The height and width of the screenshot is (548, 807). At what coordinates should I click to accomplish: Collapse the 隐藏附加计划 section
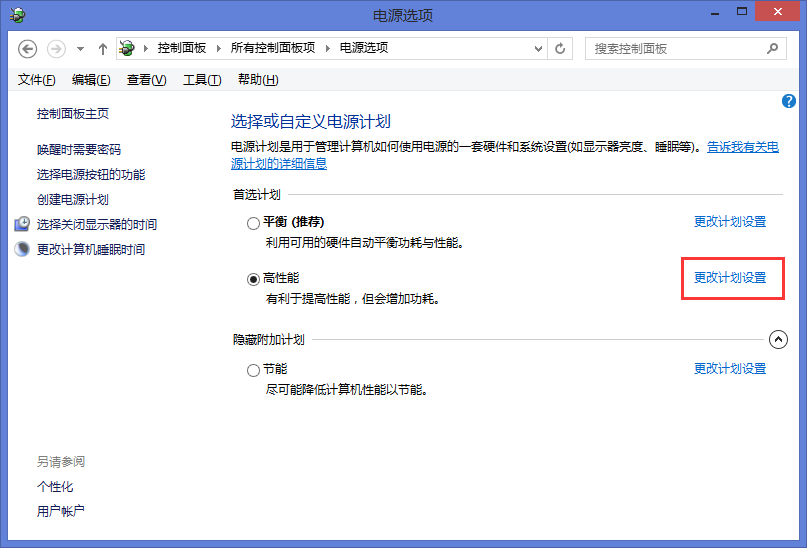(779, 340)
